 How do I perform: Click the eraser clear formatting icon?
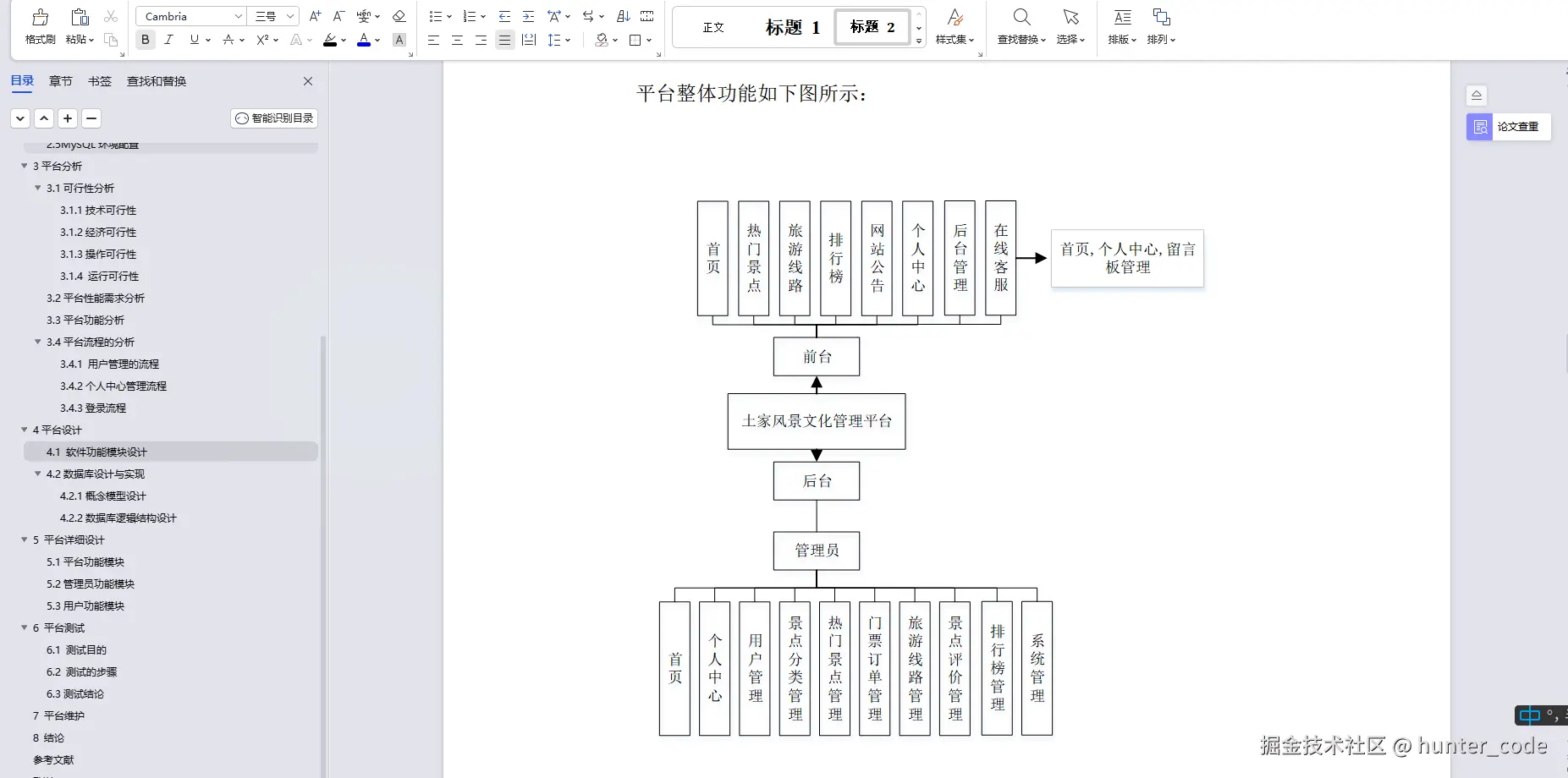pos(399,16)
